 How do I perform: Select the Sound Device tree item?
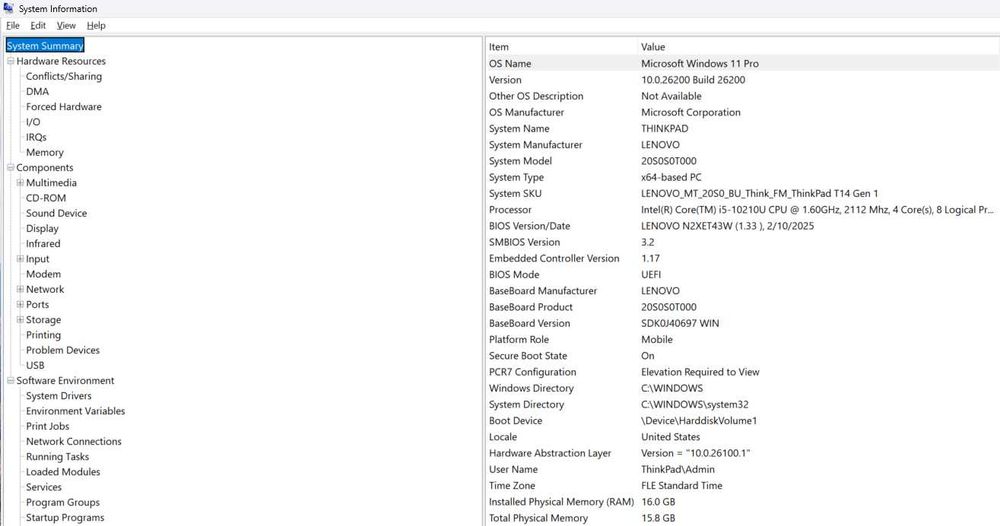[x=56, y=213]
